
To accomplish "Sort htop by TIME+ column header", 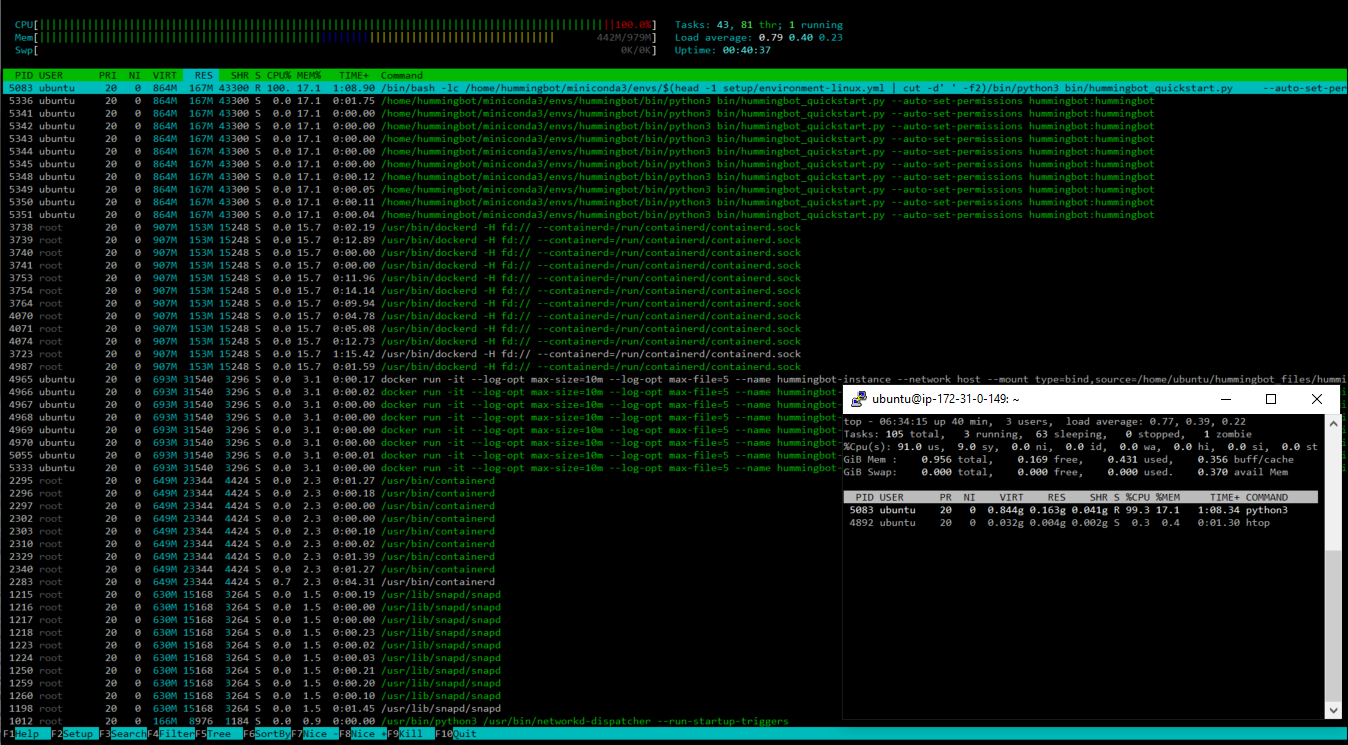I will click(353, 75).
